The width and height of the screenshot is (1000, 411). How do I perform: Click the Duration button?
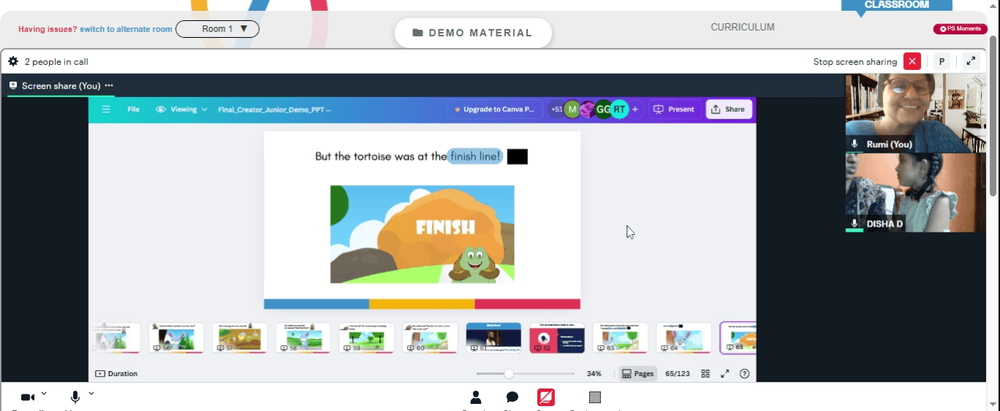pos(116,373)
